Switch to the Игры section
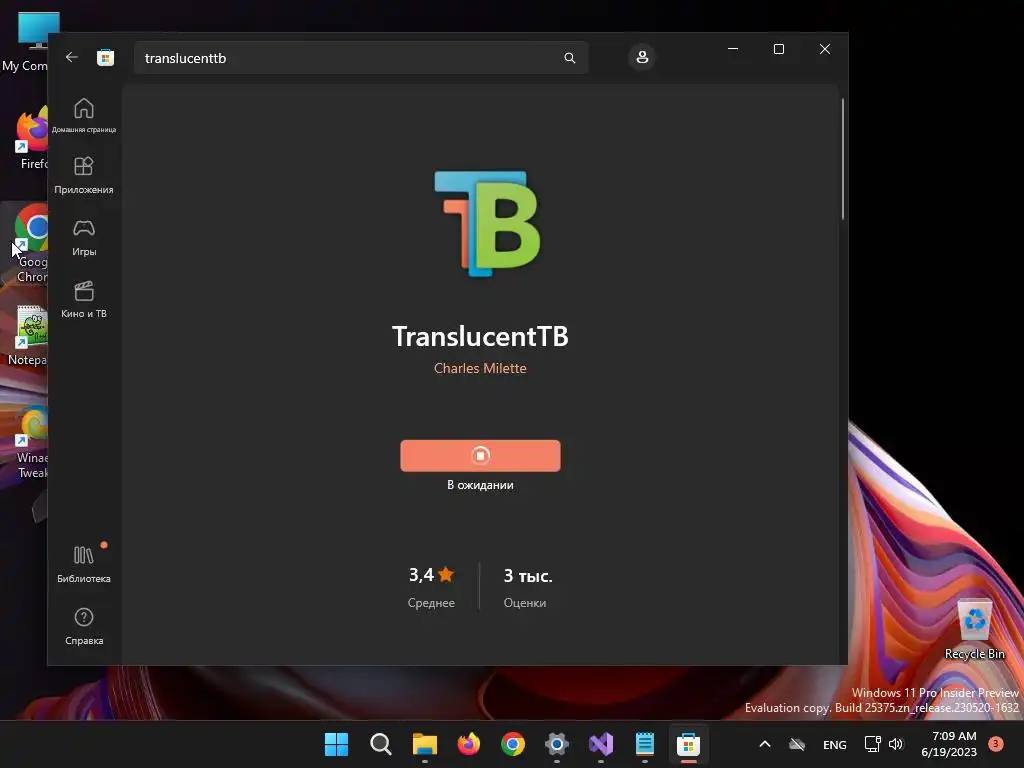Screen dimensions: 1024x768 pyautogui.click(x=84, y=238)
